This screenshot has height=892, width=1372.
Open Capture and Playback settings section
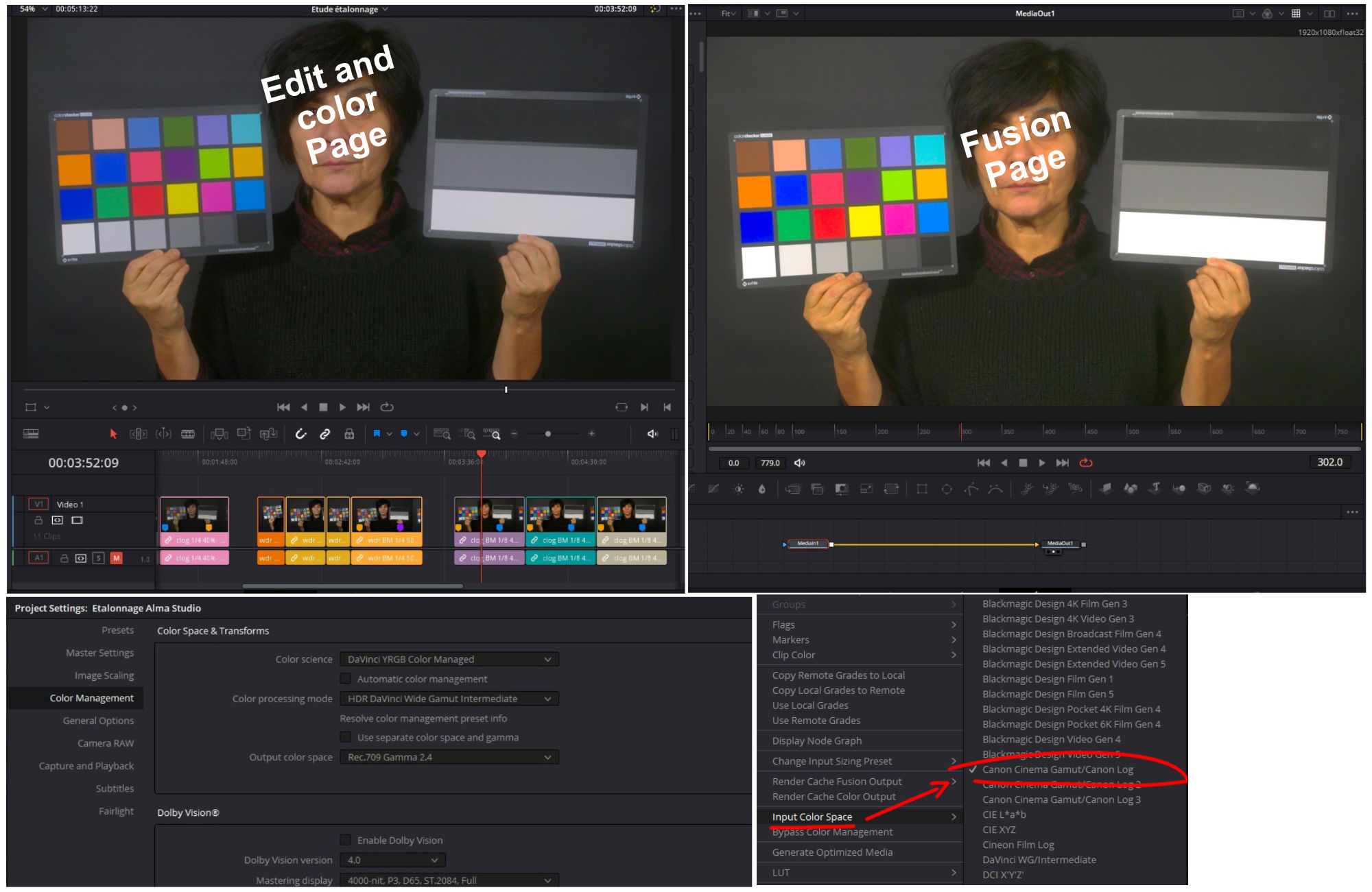[x=86, y=766]
